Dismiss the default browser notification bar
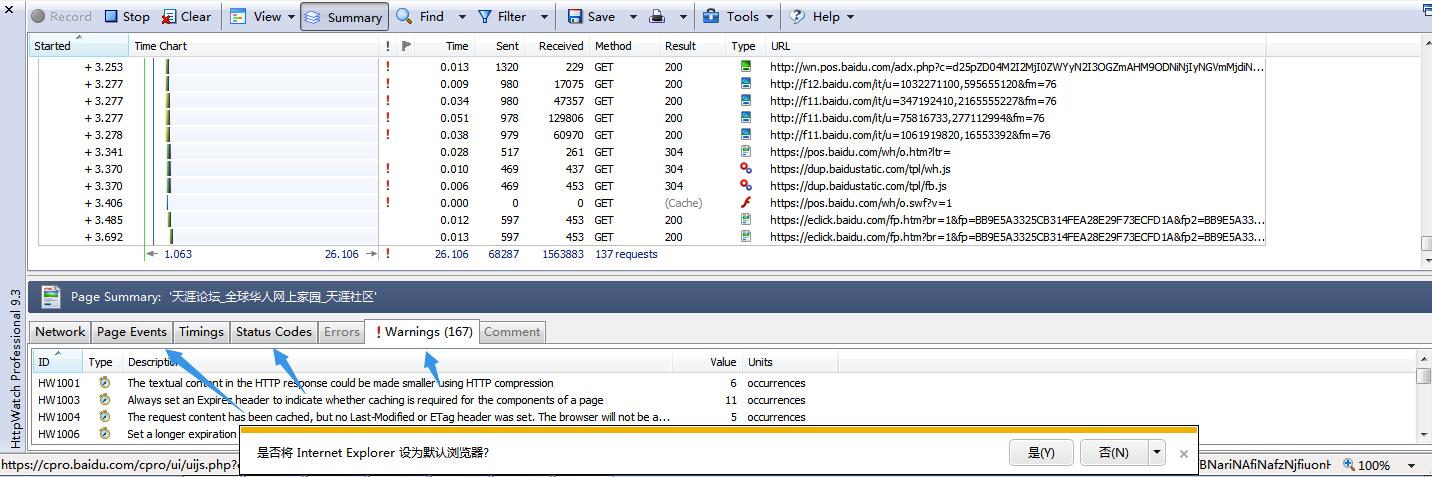The height and width of the screenshot is (477, 1432). pos(1184,453)
